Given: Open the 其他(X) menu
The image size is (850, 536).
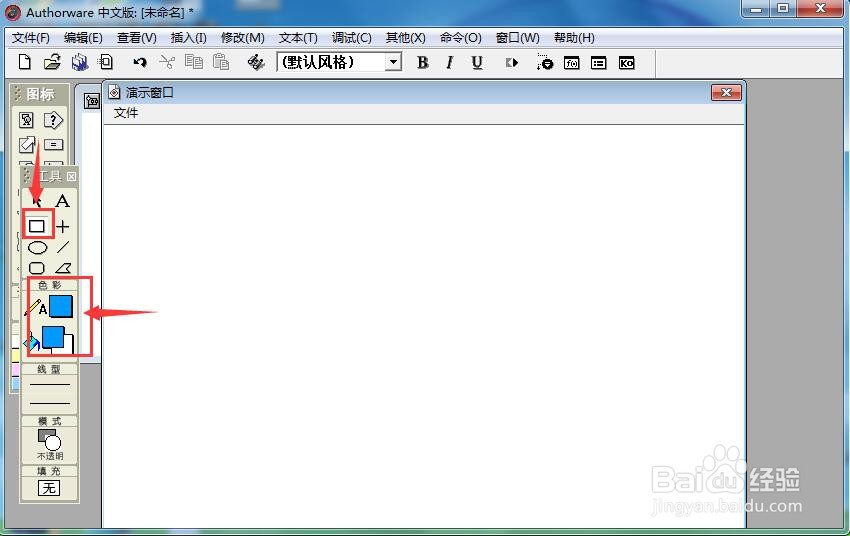Looking at the screenshot, I should 405,38.
